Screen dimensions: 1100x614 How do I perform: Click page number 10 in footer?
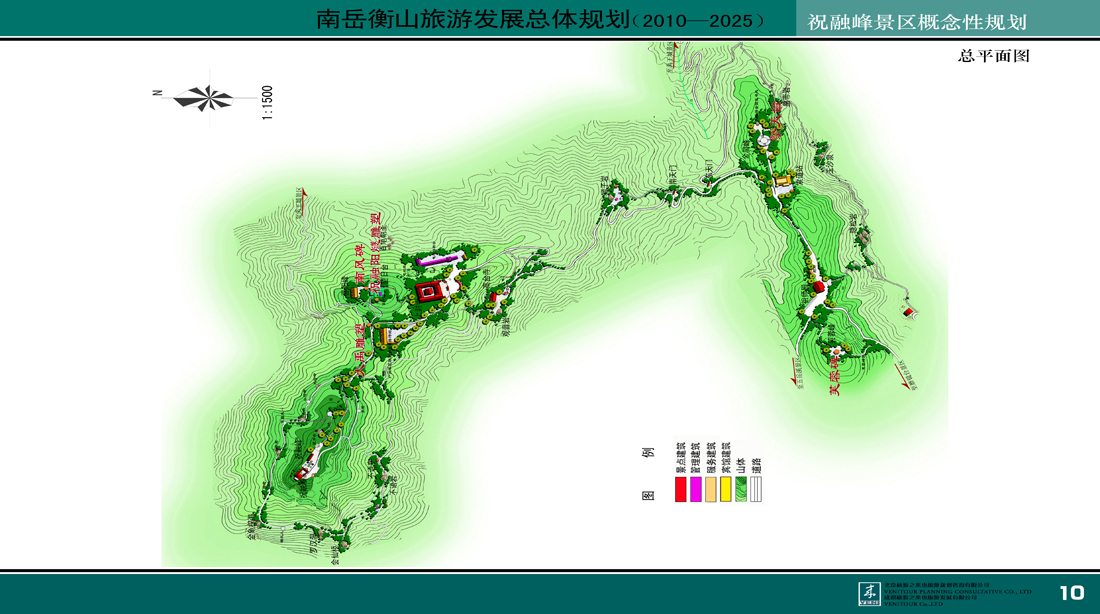coord(1071,593)
